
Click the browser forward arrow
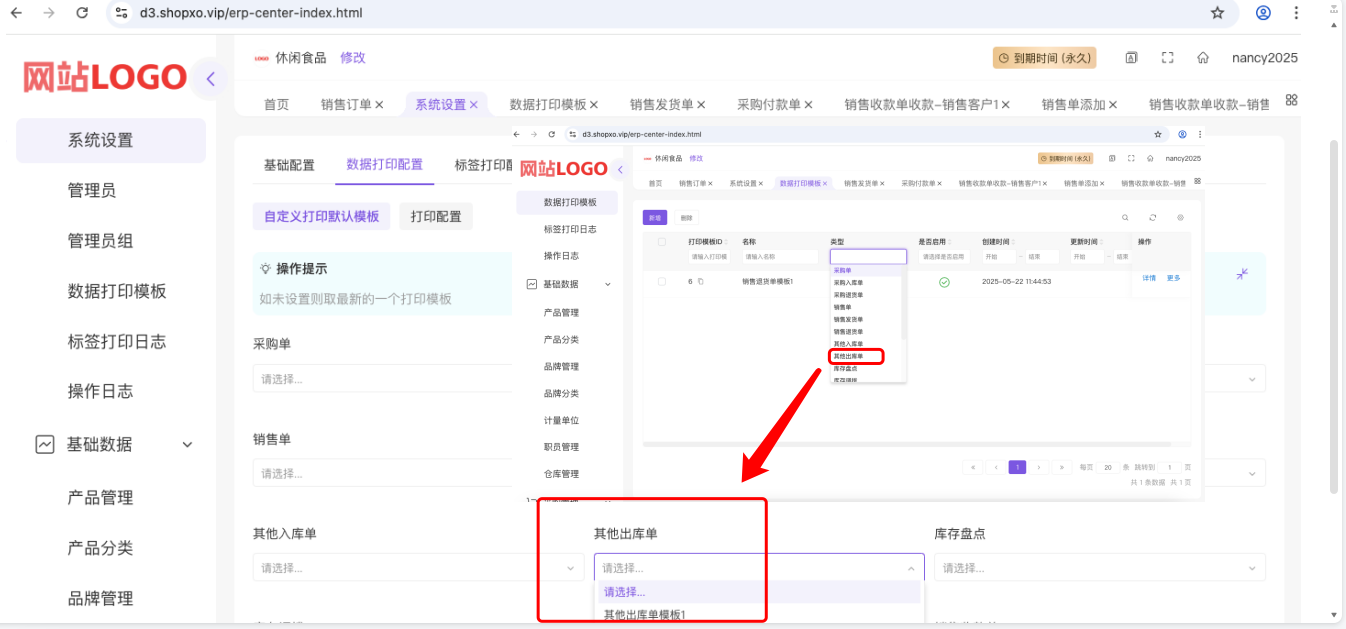tap(49, 13)
